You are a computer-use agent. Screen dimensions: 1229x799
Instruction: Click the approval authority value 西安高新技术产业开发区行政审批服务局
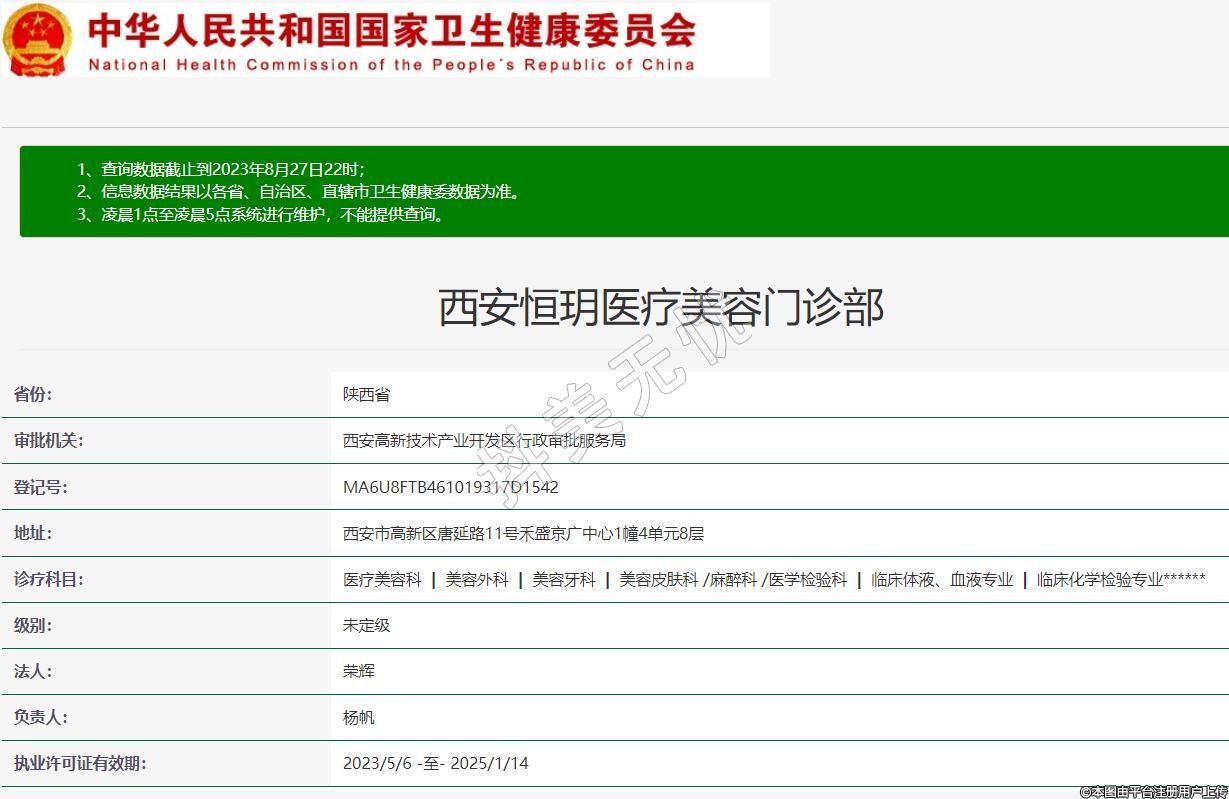tap(484, 440)
